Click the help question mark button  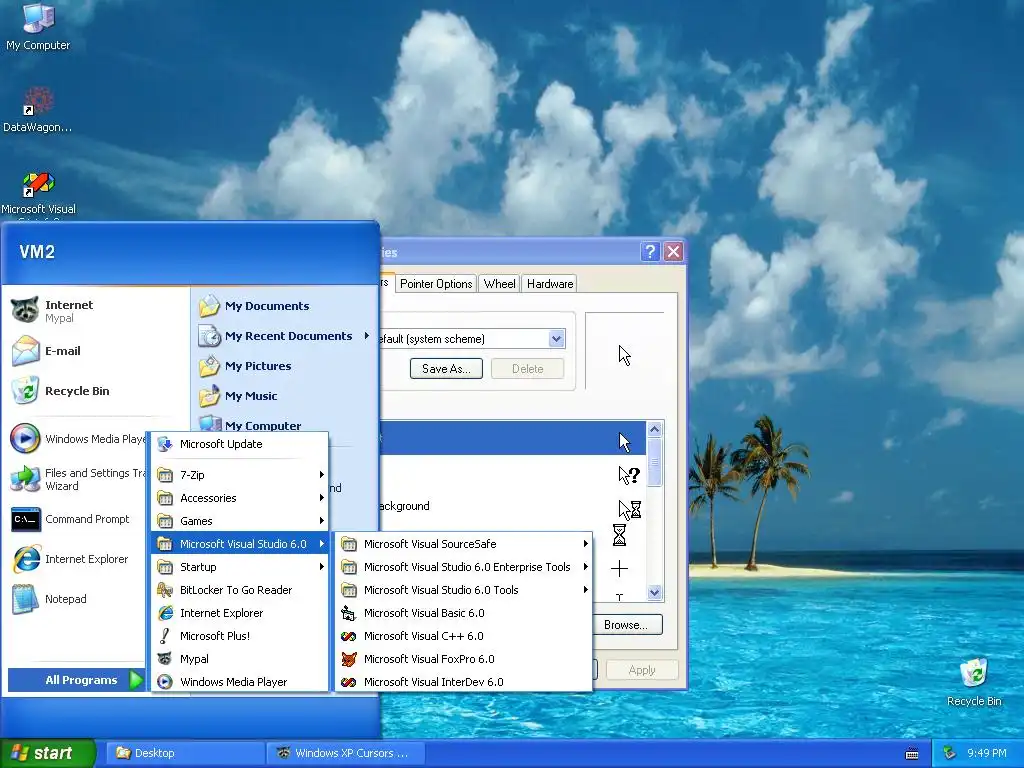click(650, 251)
